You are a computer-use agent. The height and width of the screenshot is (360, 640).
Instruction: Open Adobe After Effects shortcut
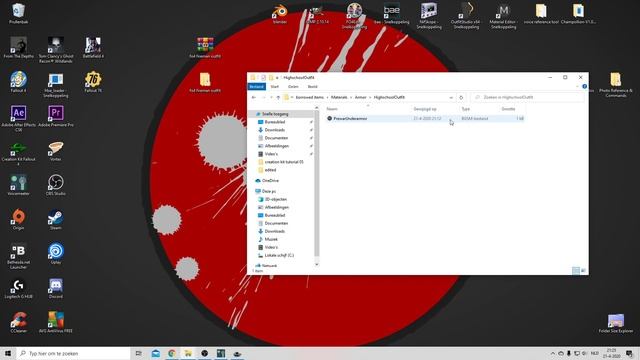click(18, 118)
